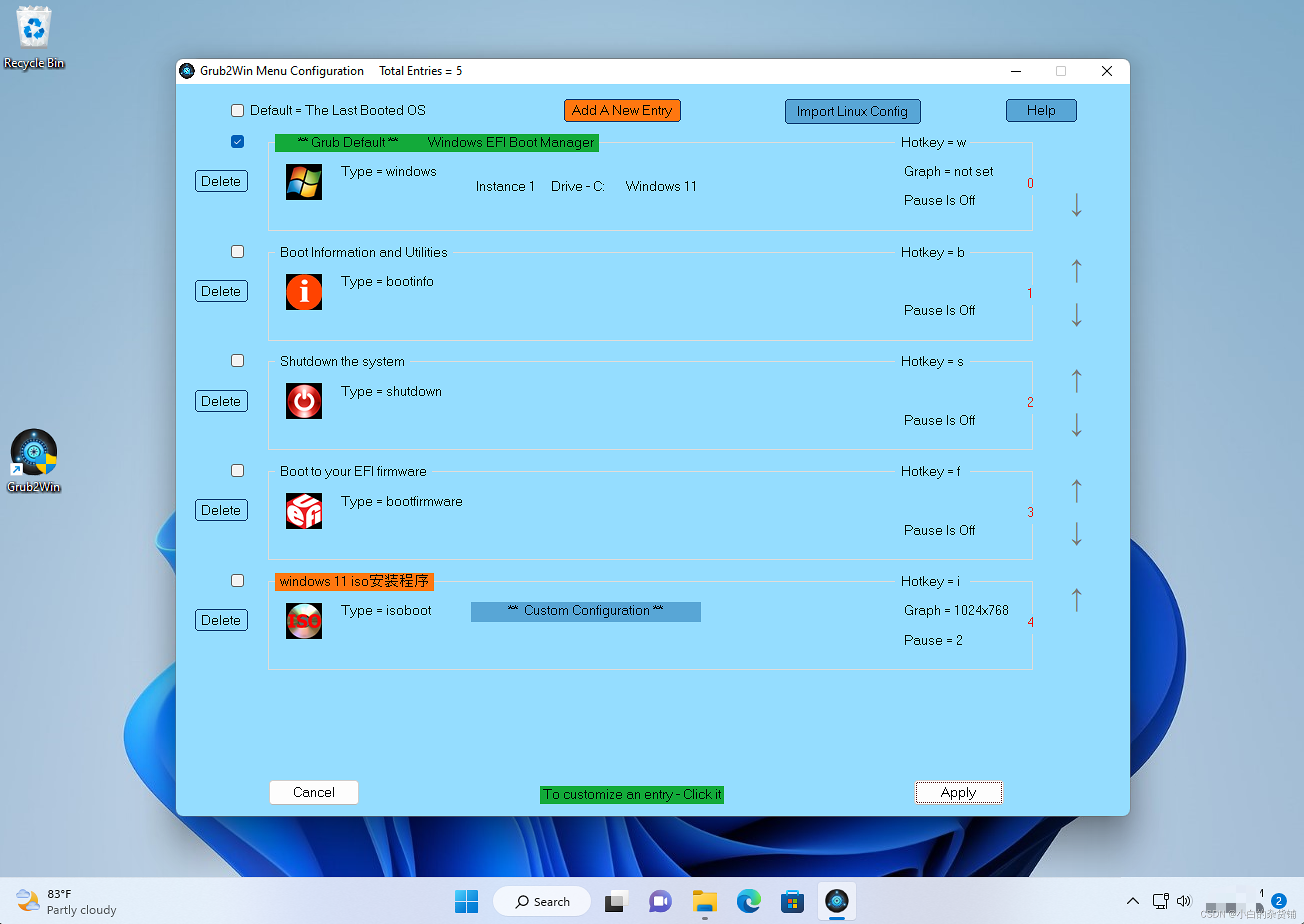Screen dimensions: 1304x924
Task: Cancel the menu configuration changes
Action: (x=313, y=792)
